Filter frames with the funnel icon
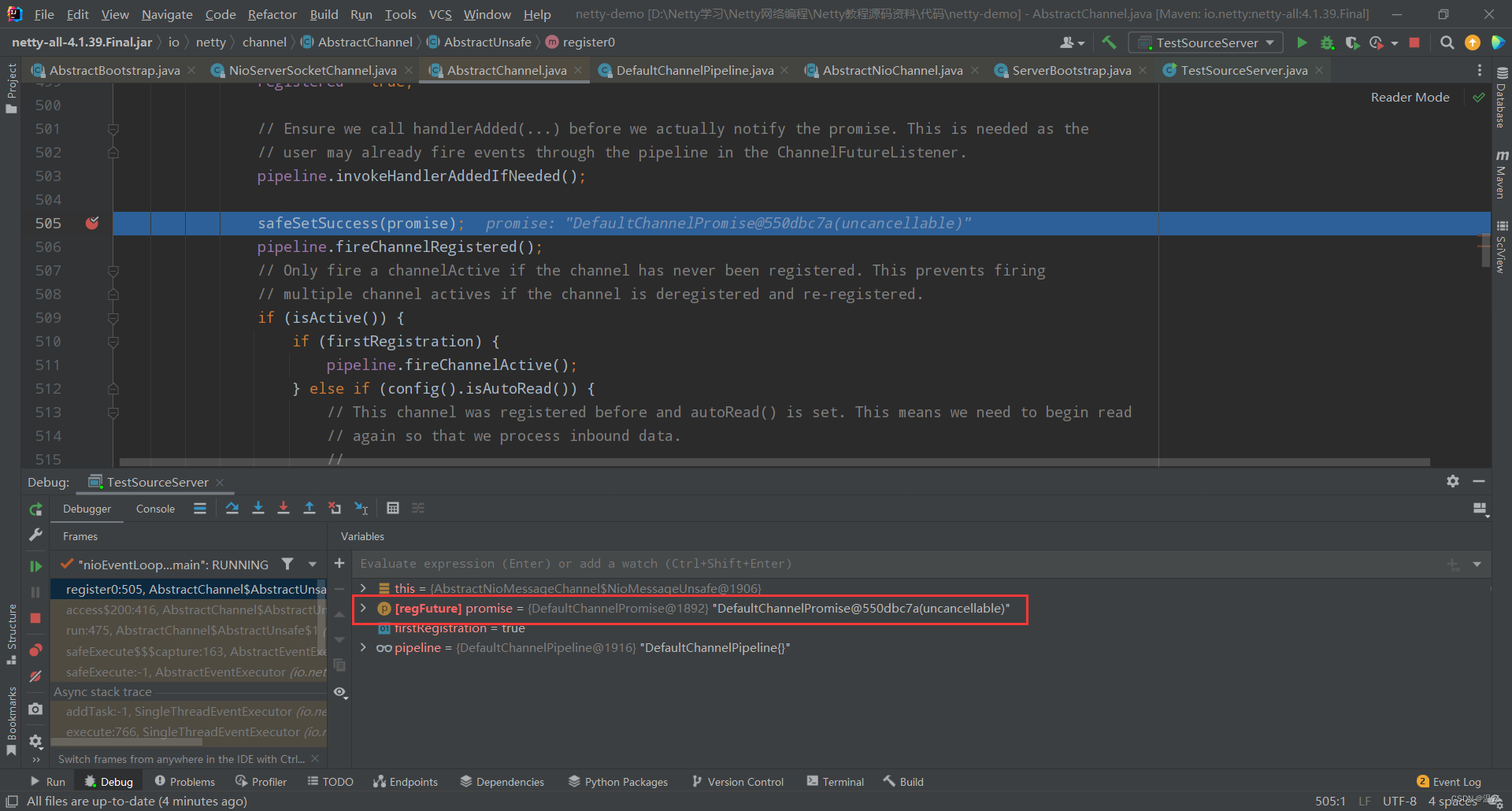The height and width of the screenshot is (811, 1512). click(287, 564)
